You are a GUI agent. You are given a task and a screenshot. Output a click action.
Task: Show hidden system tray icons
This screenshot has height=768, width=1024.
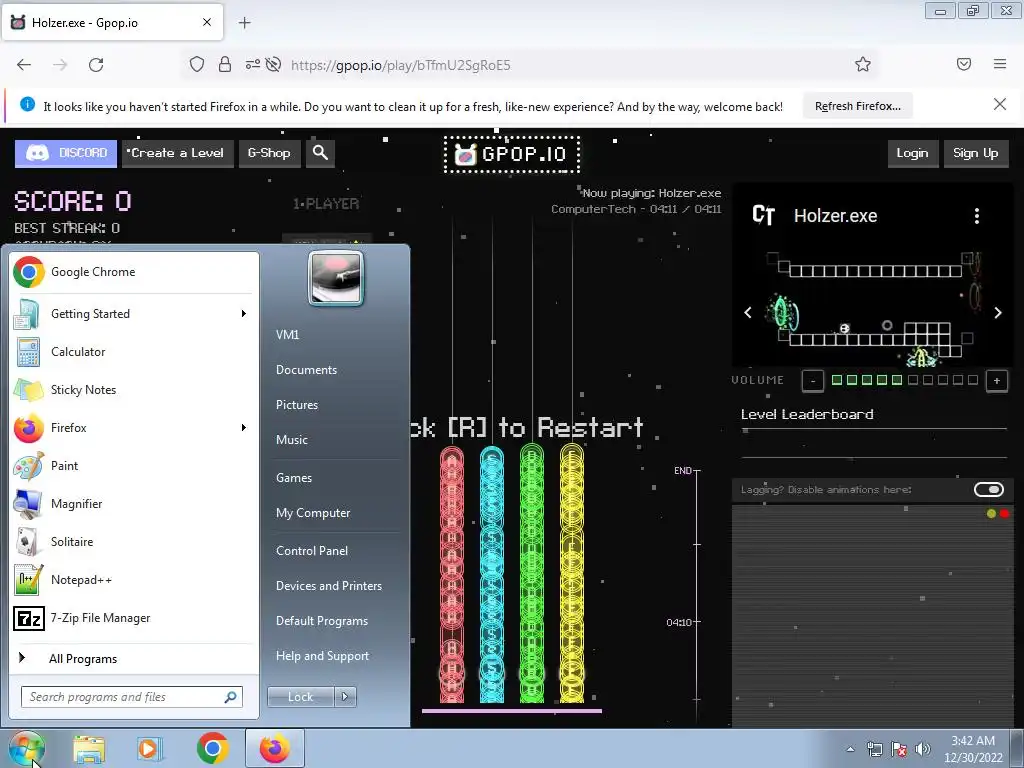coord(850,749)
